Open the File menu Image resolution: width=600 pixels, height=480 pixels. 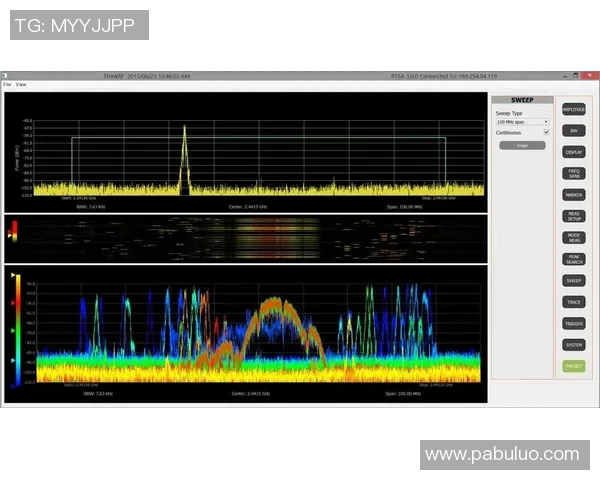coord(7,85)
